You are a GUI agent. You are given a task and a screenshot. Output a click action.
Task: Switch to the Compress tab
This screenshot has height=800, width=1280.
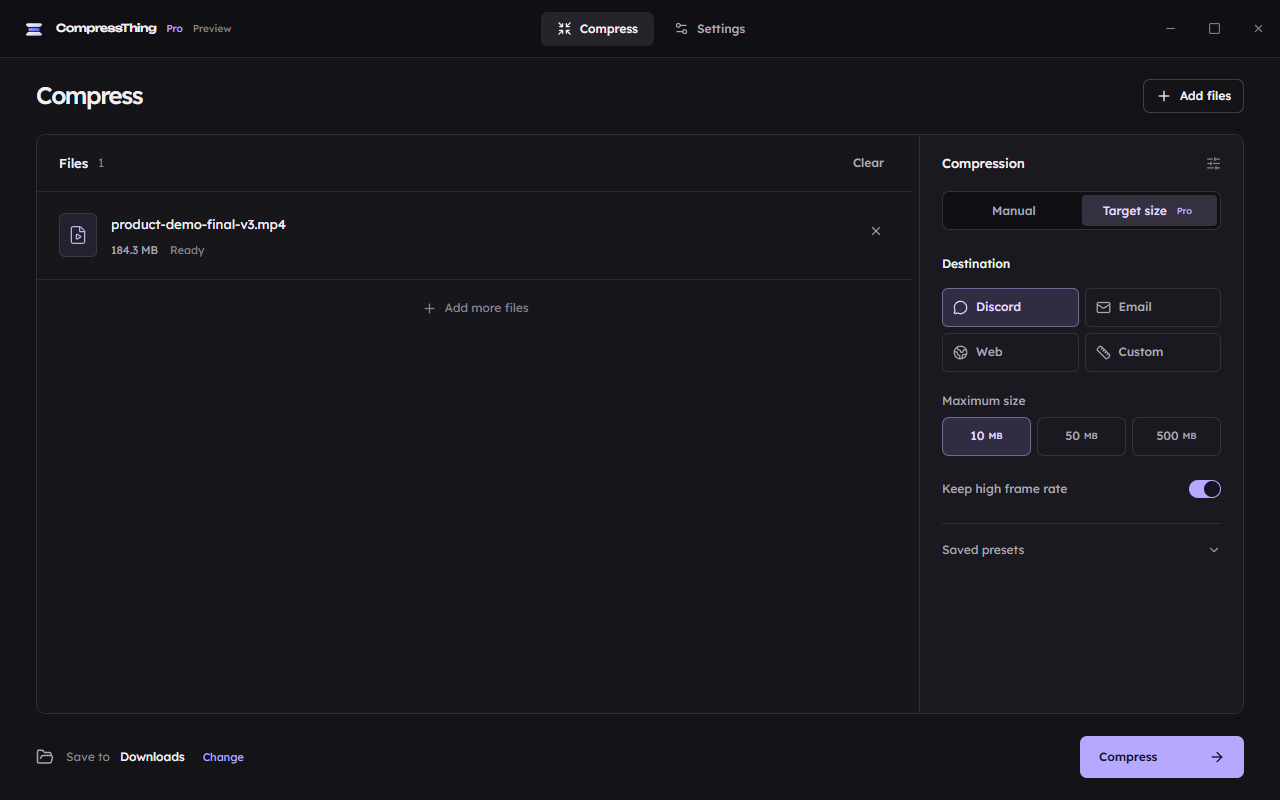[x=597, y=29]
